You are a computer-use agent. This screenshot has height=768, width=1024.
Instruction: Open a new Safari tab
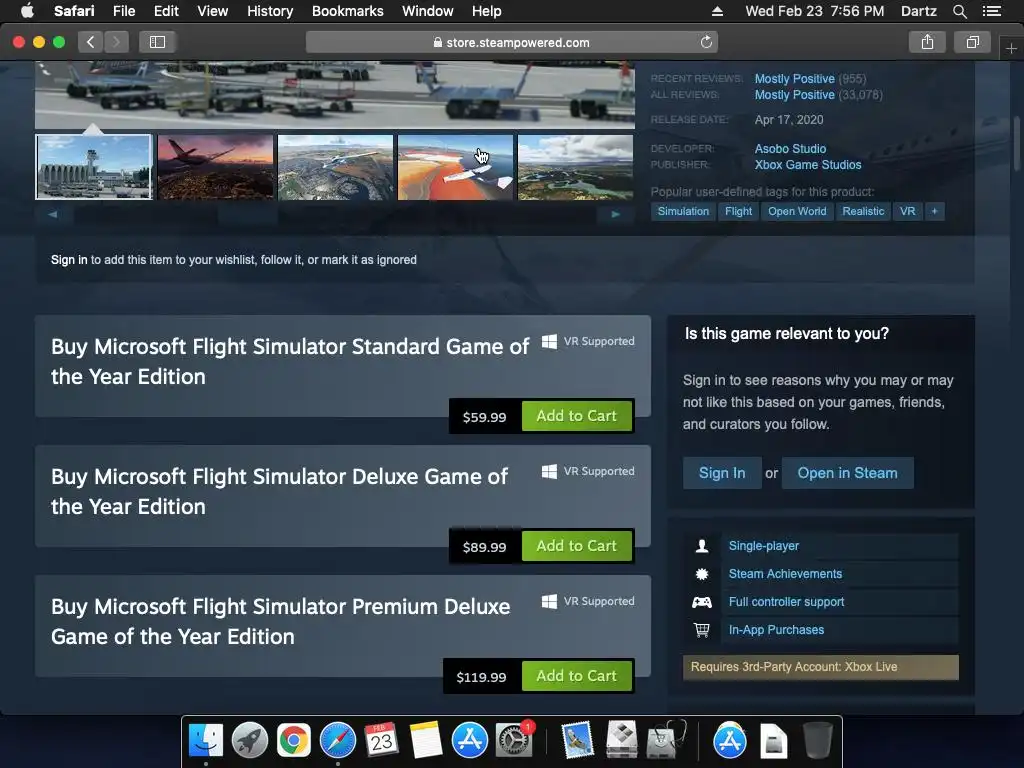pyautogui.click(x=1011, y=49)
